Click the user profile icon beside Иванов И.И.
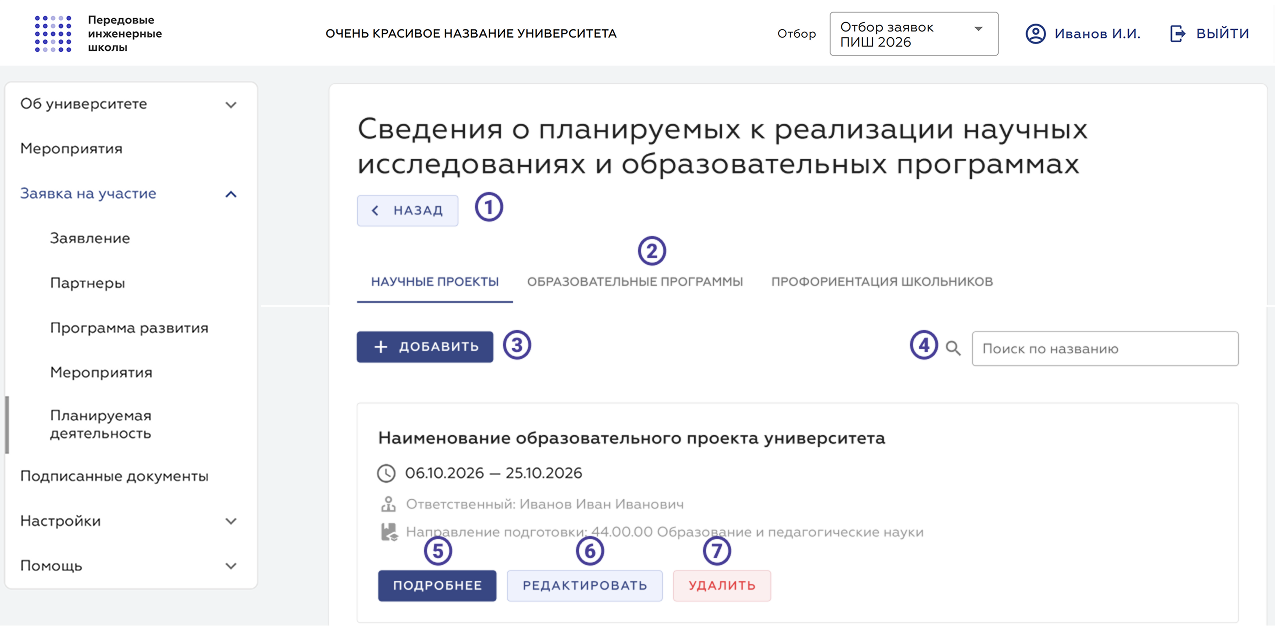 pyautogui.click(x=1036, y=34)
